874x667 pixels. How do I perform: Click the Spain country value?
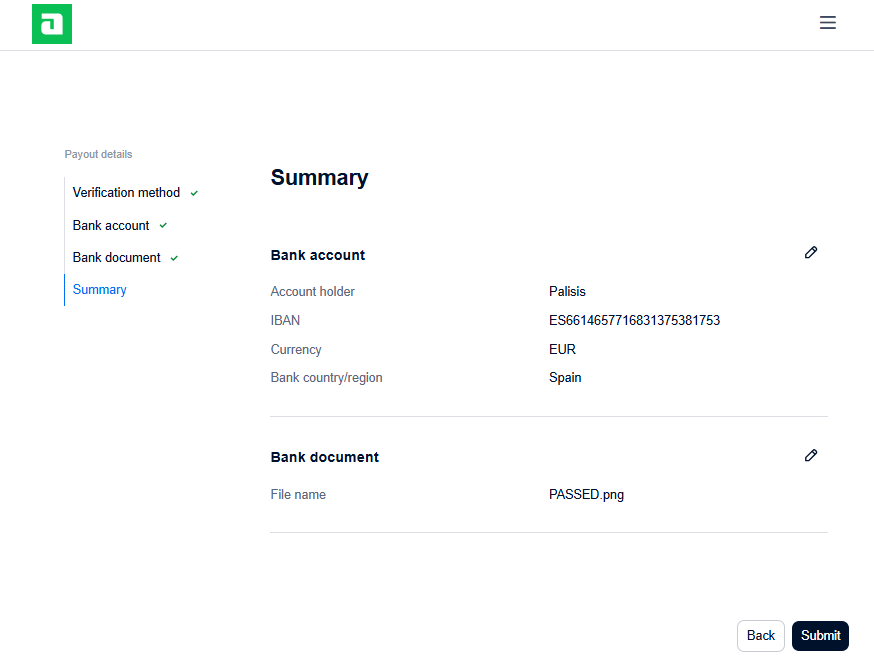point(565,378)
